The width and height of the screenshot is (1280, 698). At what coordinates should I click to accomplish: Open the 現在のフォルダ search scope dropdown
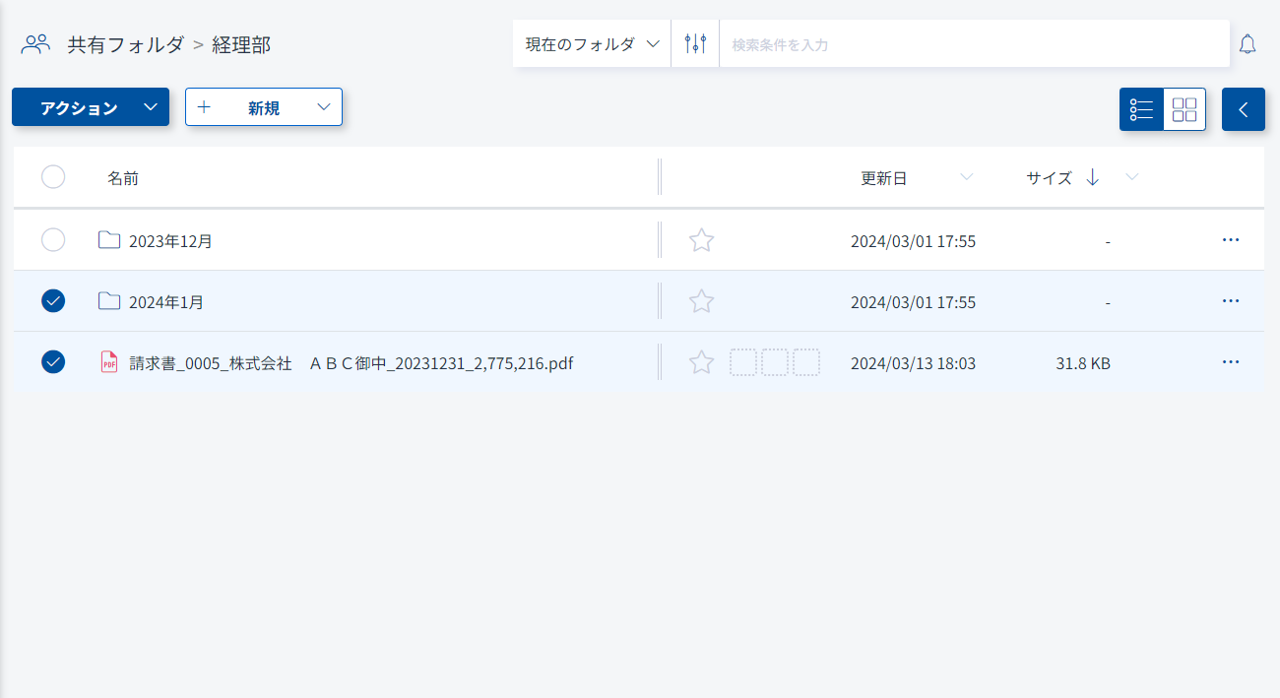coord(592,44)
